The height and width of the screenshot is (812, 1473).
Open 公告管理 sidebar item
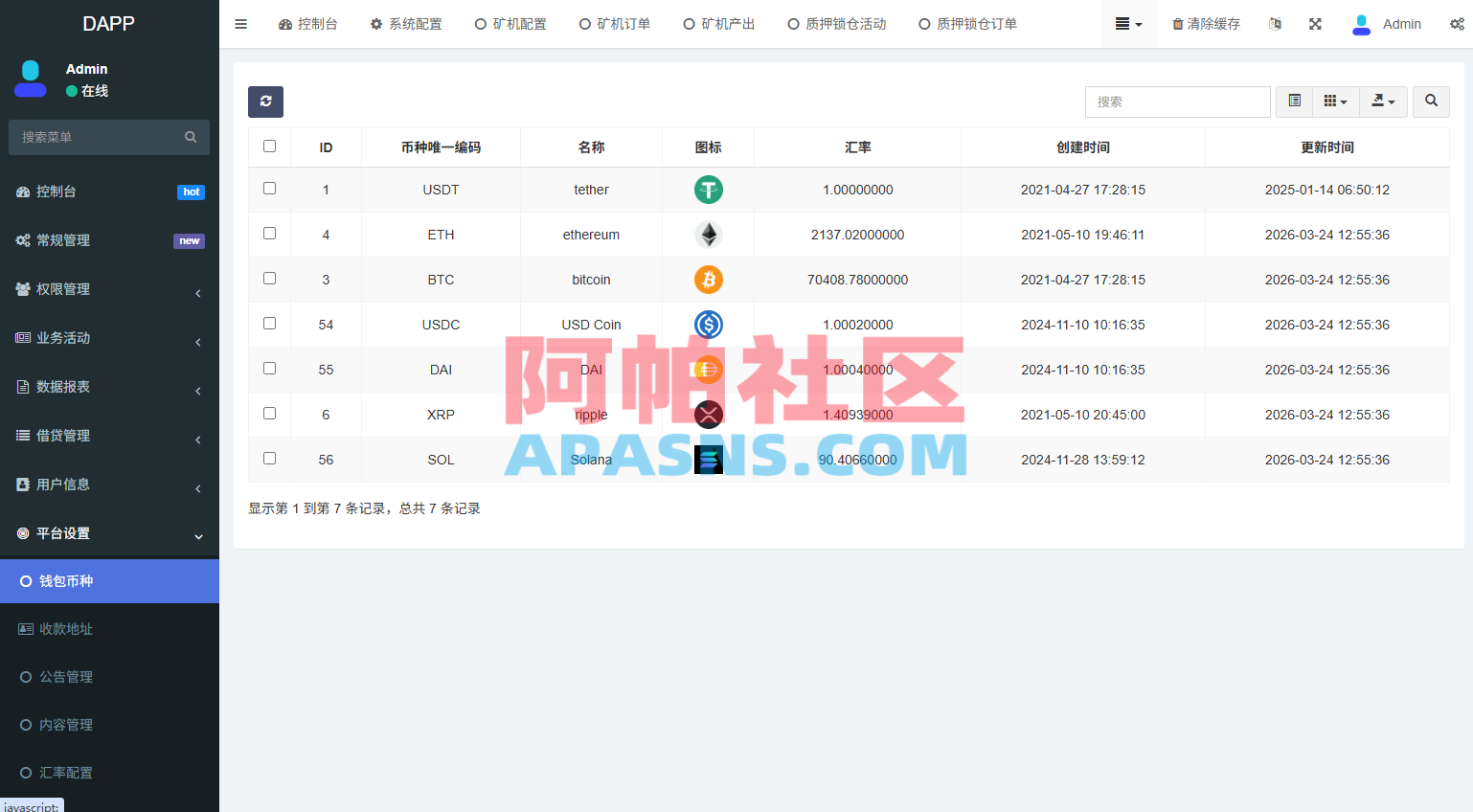[109, 677]
